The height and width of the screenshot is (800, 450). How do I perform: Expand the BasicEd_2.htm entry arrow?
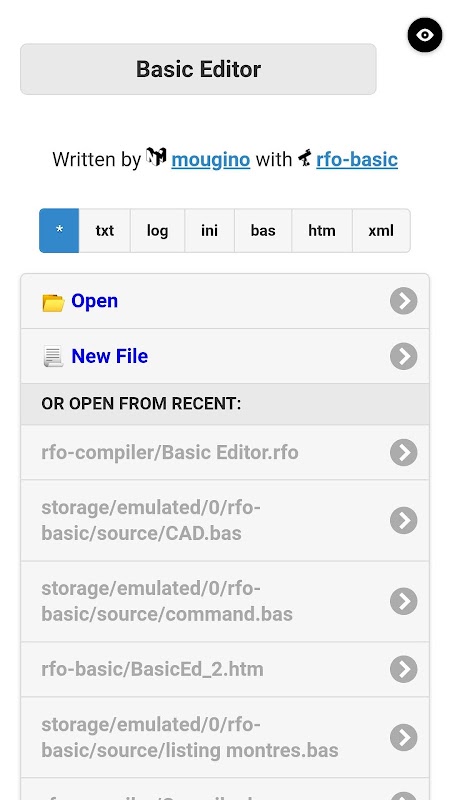tap(404, 669)
